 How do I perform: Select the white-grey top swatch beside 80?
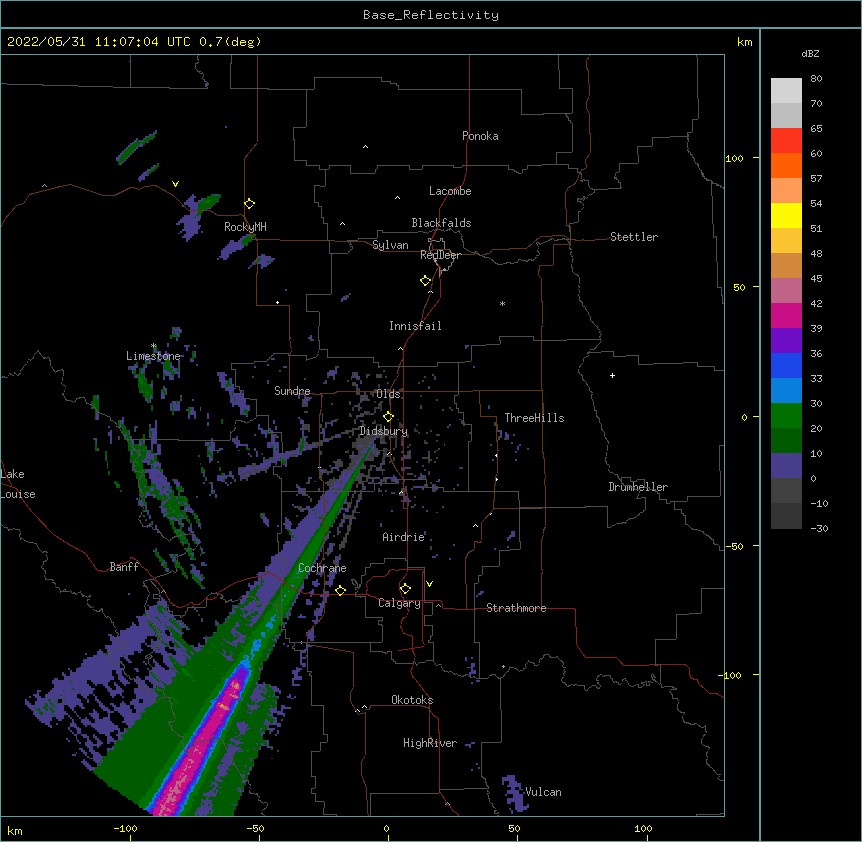(786, 90)
